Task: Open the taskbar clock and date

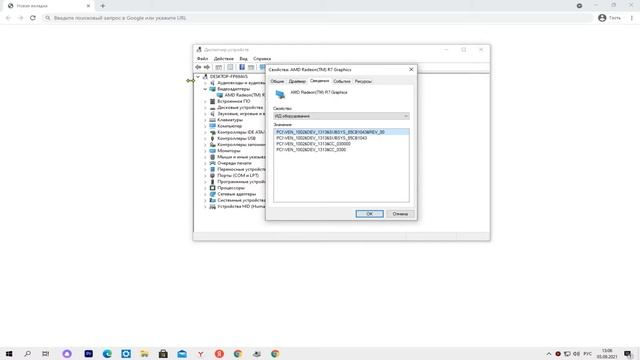Action: pos(607,354)
